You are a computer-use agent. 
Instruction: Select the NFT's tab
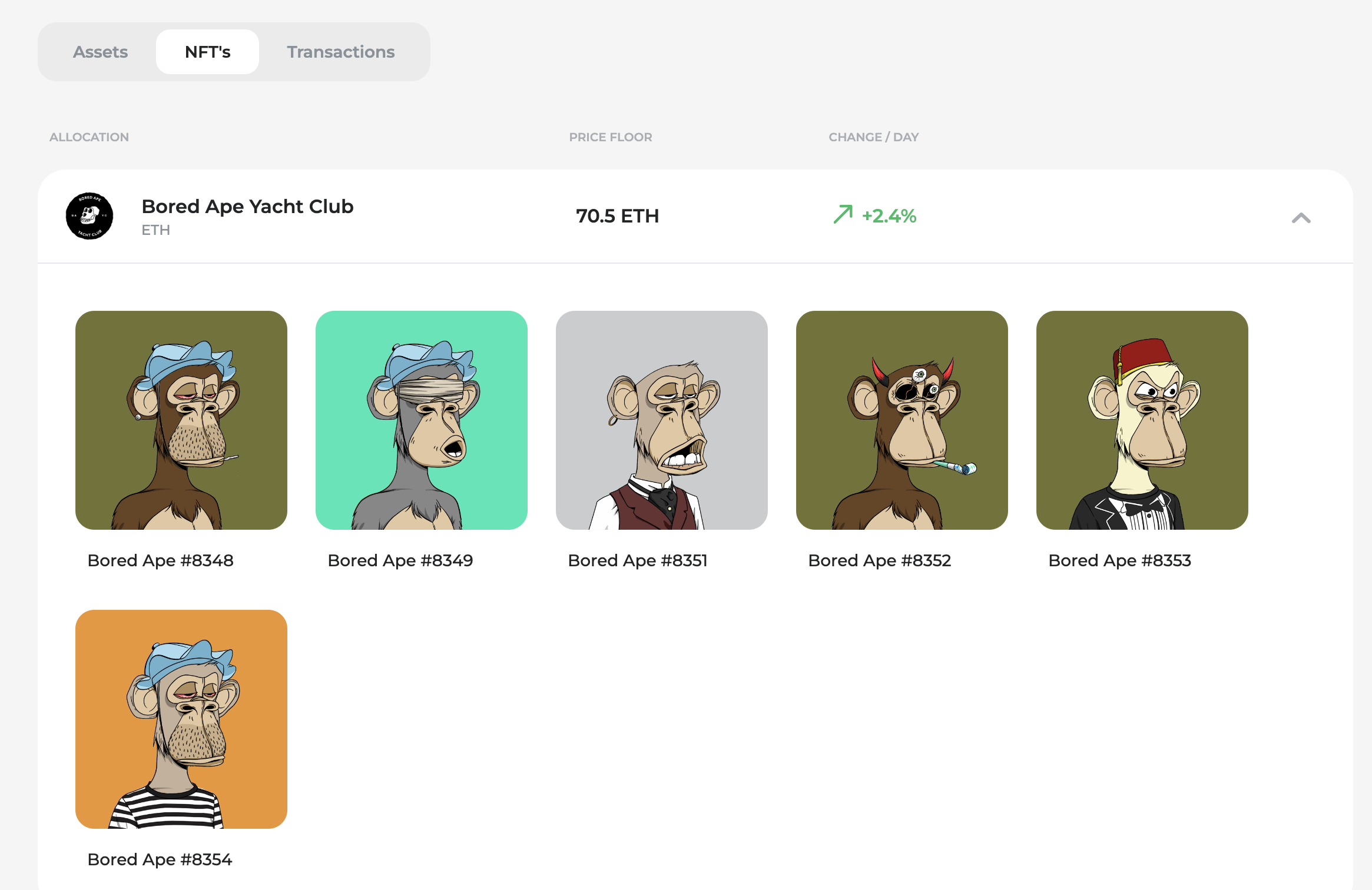[207, 52]
